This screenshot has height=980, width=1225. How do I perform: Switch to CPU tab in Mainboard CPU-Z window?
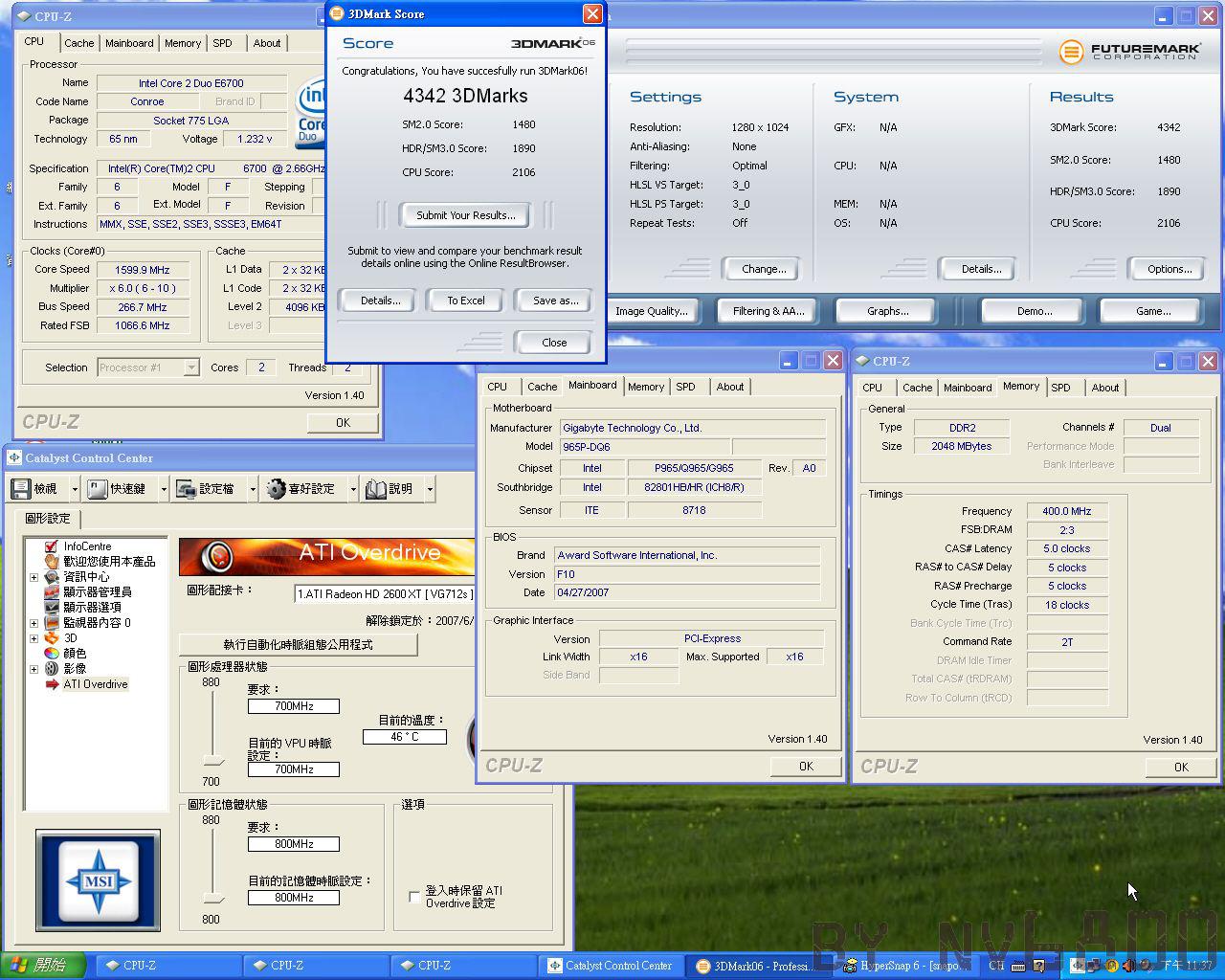point(498,387)
